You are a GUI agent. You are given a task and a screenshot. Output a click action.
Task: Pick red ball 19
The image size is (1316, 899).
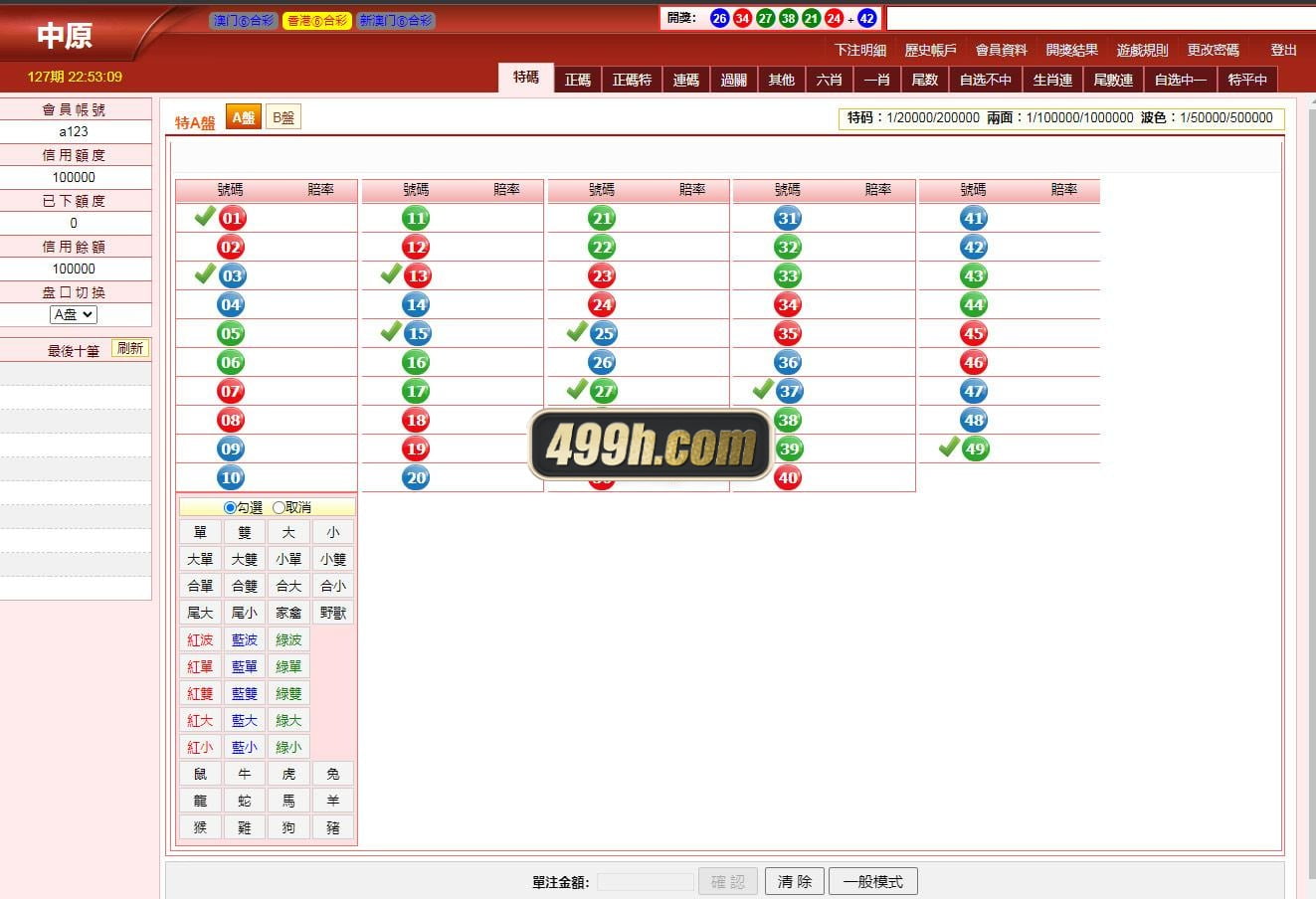point(417,449)
